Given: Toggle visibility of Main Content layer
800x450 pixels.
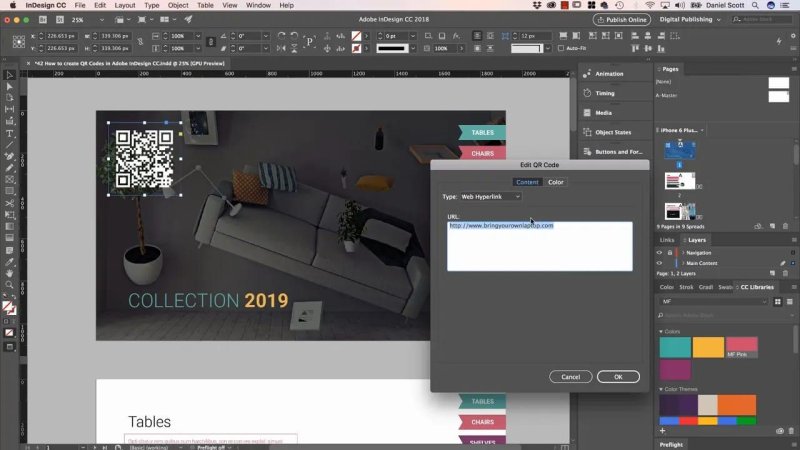Looking at the screenshot, I should tap(659, 263).
